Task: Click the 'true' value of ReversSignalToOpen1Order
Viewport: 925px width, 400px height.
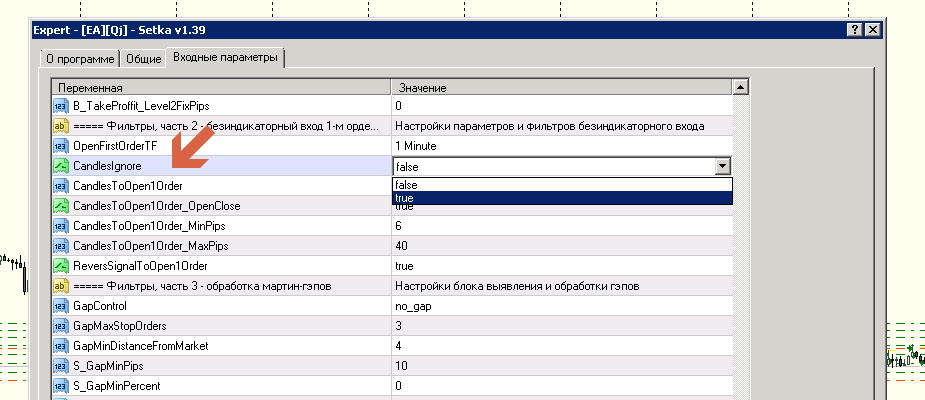Action: click(404, 266)
